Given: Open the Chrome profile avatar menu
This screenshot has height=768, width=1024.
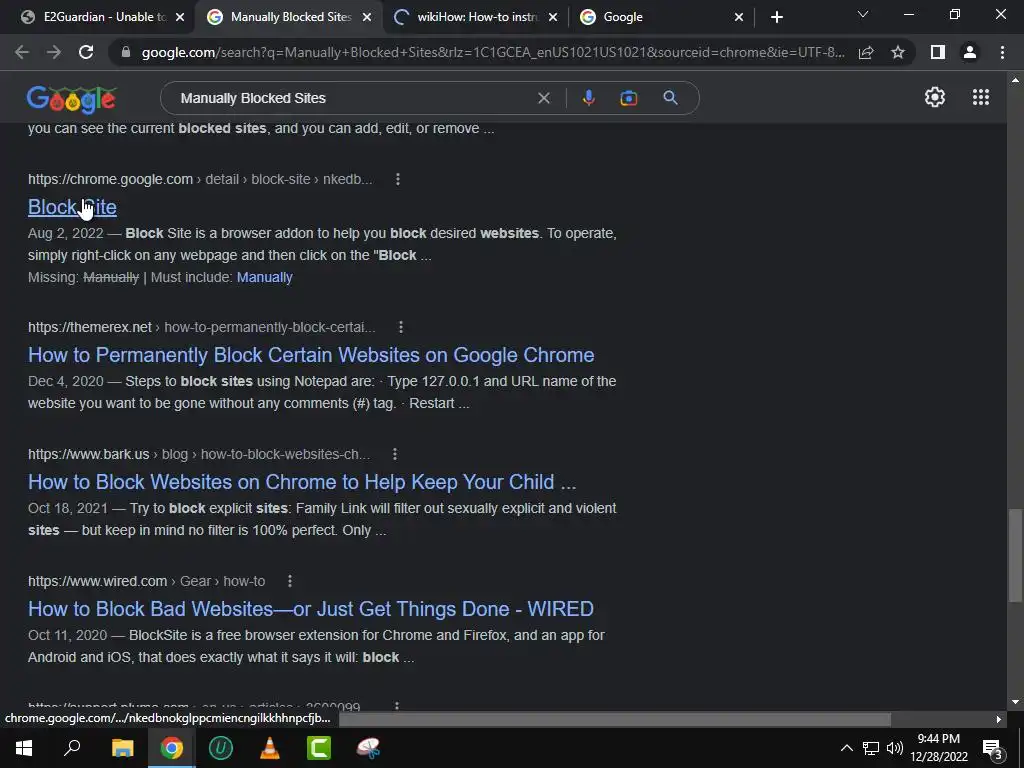Looking at the screenshot, I should click(x=970, y=52).
